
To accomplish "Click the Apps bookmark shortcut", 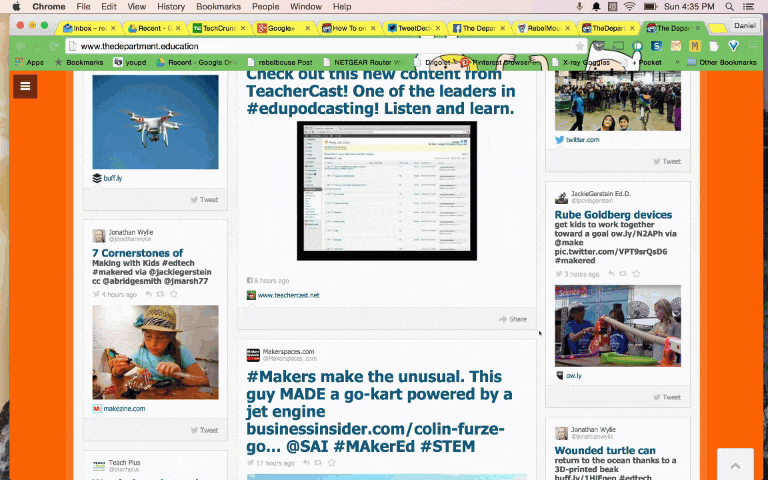I will click(29, 62).
